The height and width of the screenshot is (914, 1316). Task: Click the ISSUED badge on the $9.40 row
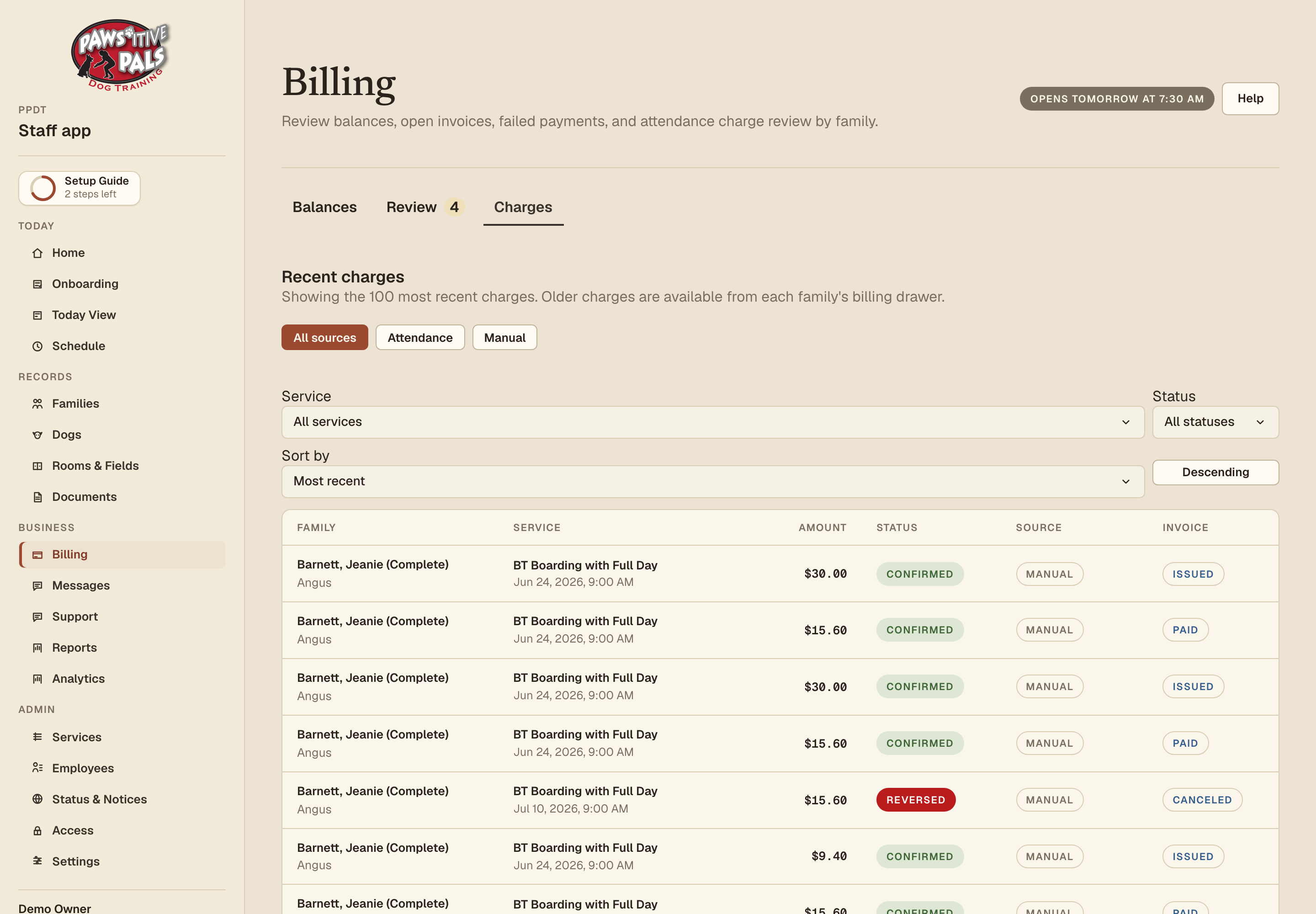point(1193,857)
